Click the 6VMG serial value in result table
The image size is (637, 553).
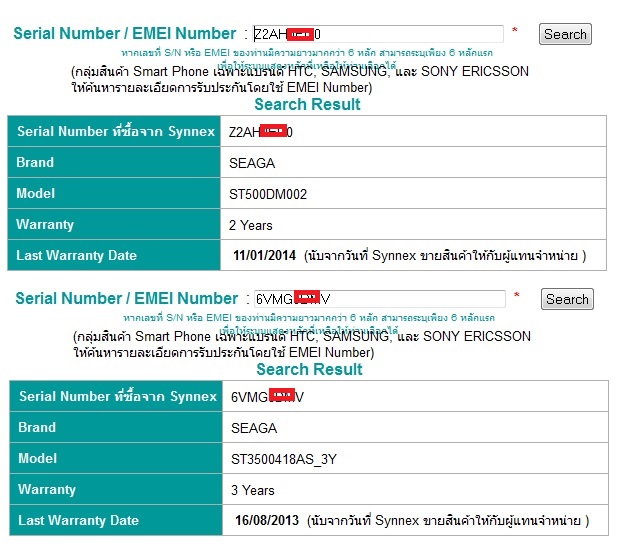[x=266, y=397]
